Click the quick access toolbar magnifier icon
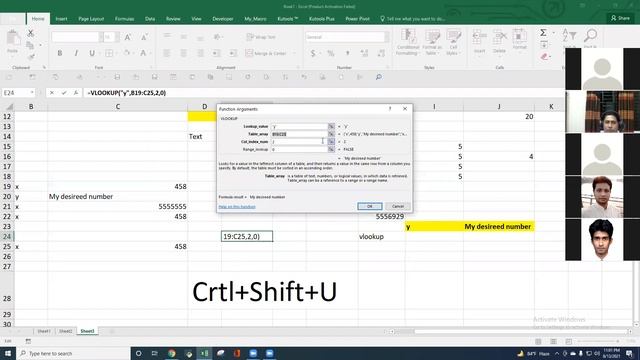 tap(378, 77)
